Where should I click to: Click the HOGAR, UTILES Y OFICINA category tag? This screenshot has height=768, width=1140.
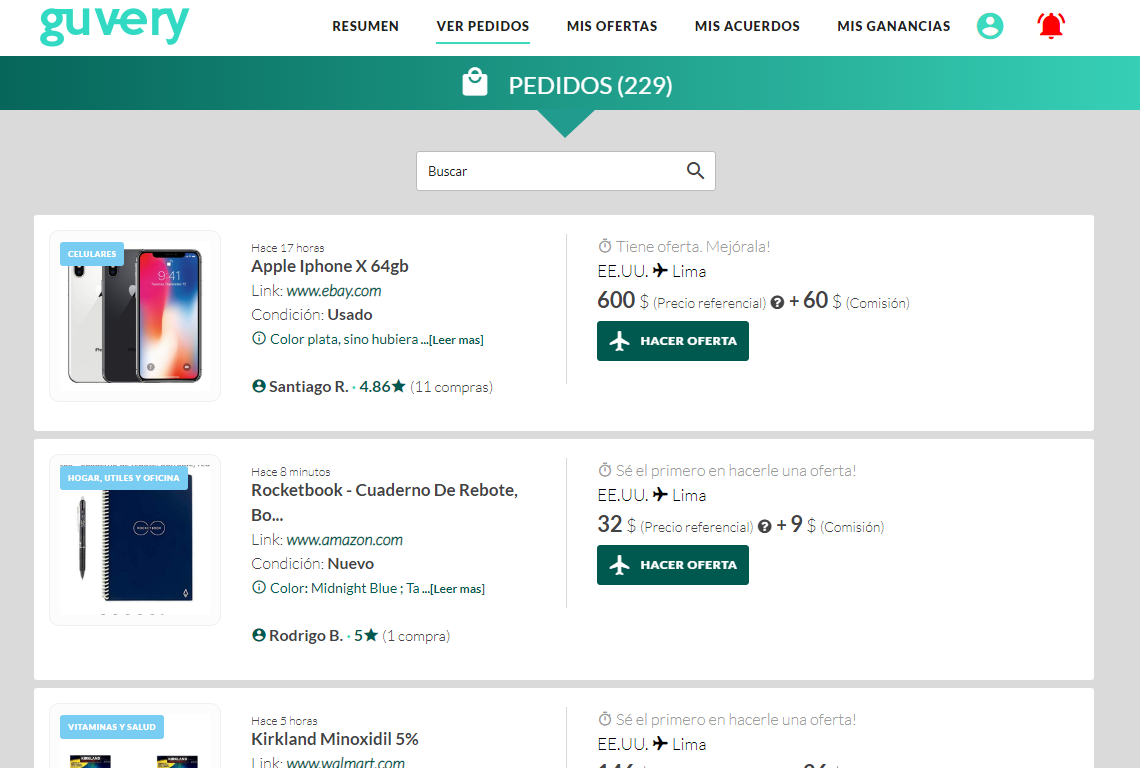pos(124,478)
